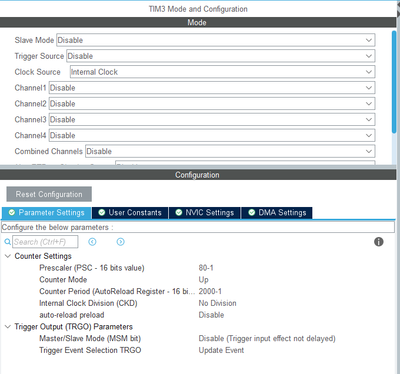Open the Channel3 dropdown
Image resolution: width=400 pixels, height=374 pixels.
click(x=212, y=120)
